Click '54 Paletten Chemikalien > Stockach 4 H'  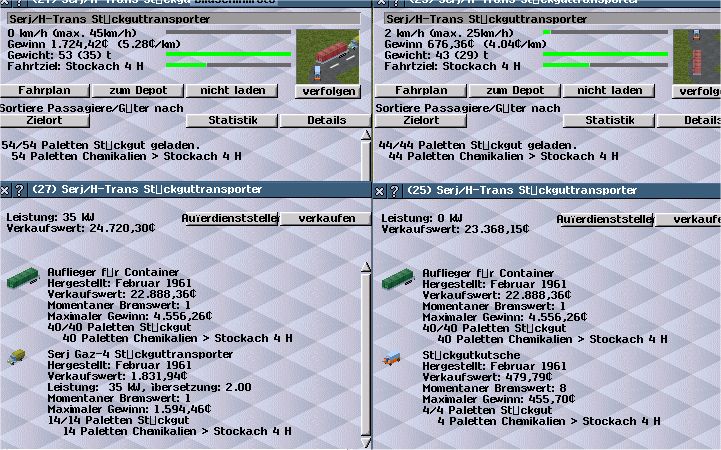pos(126,156)
